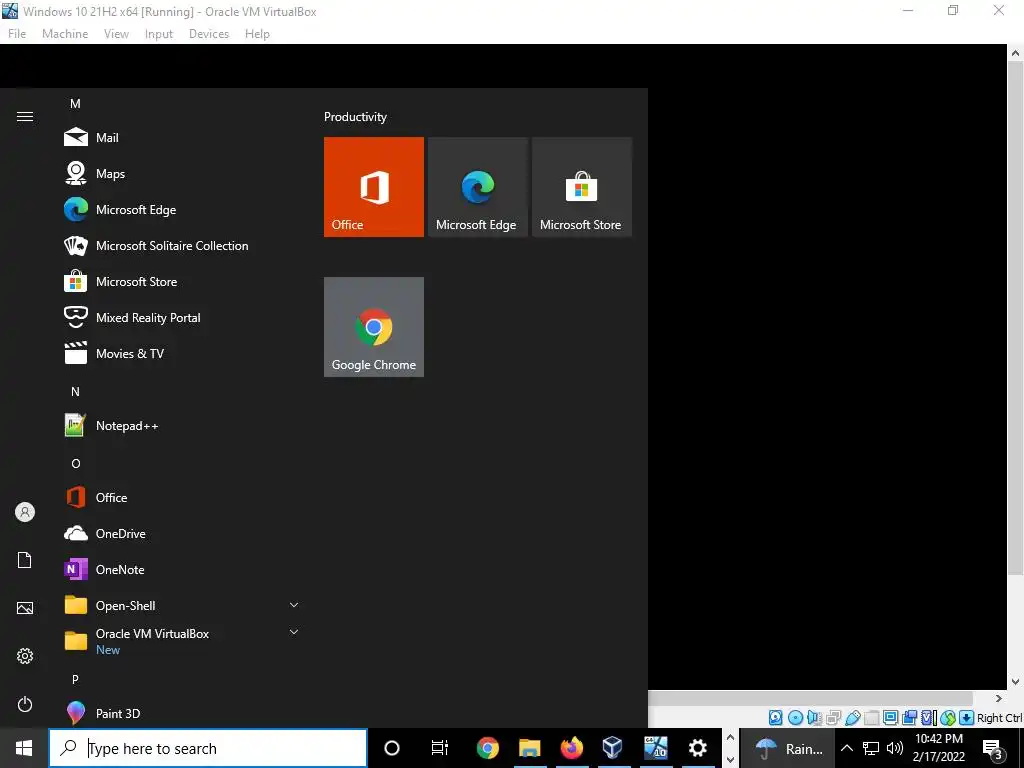Jump via the letter P header

click(75, 679)
